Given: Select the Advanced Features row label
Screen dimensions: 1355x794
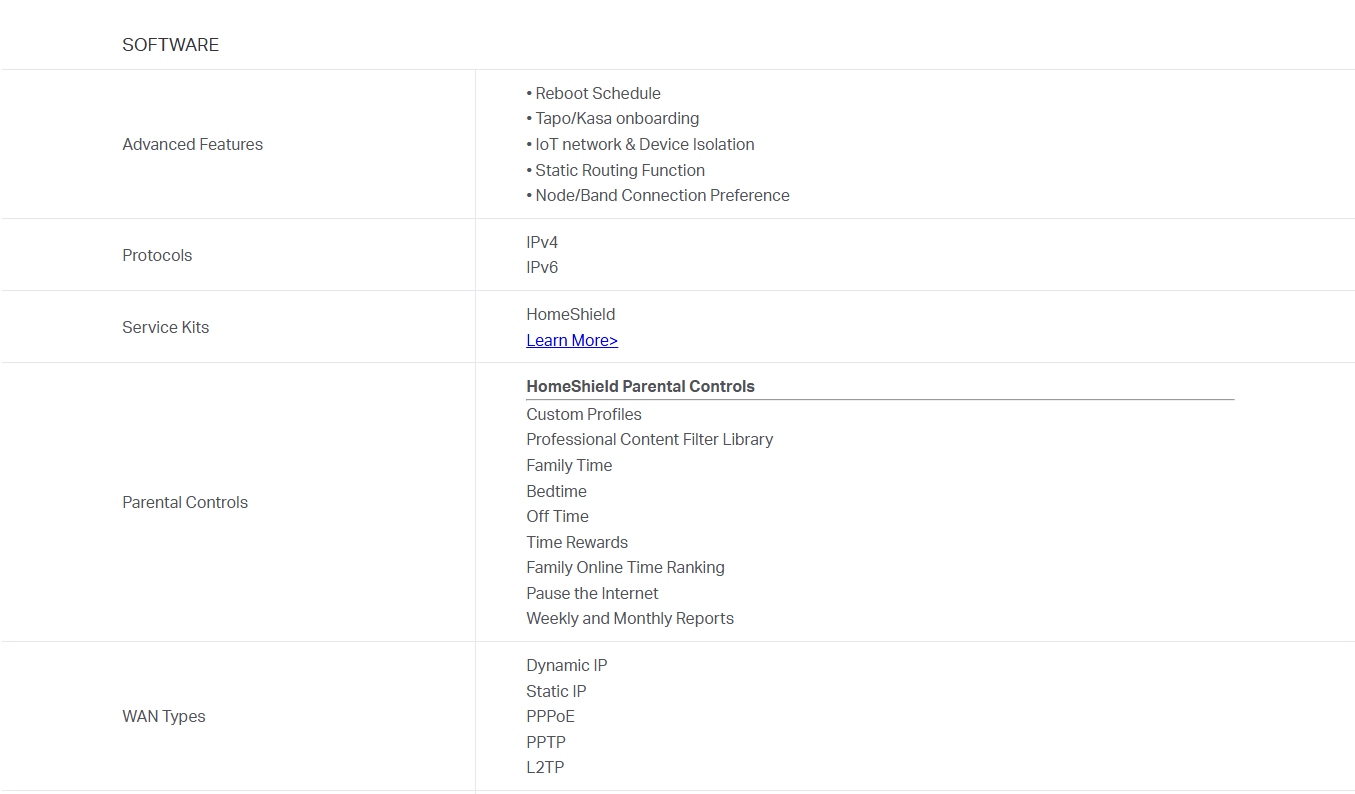Looking at the screenshot, I should 192,144.
